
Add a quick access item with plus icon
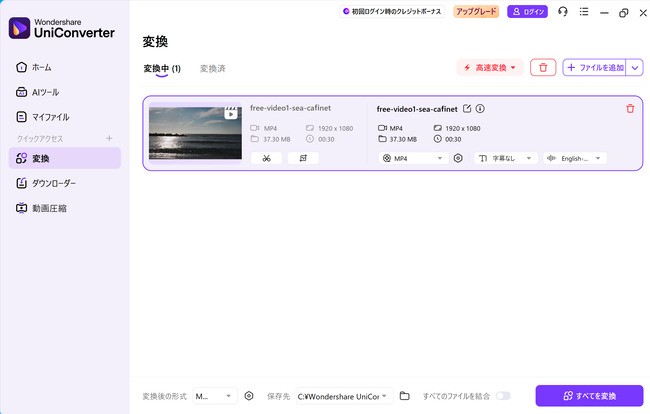(x=109, y=138)
